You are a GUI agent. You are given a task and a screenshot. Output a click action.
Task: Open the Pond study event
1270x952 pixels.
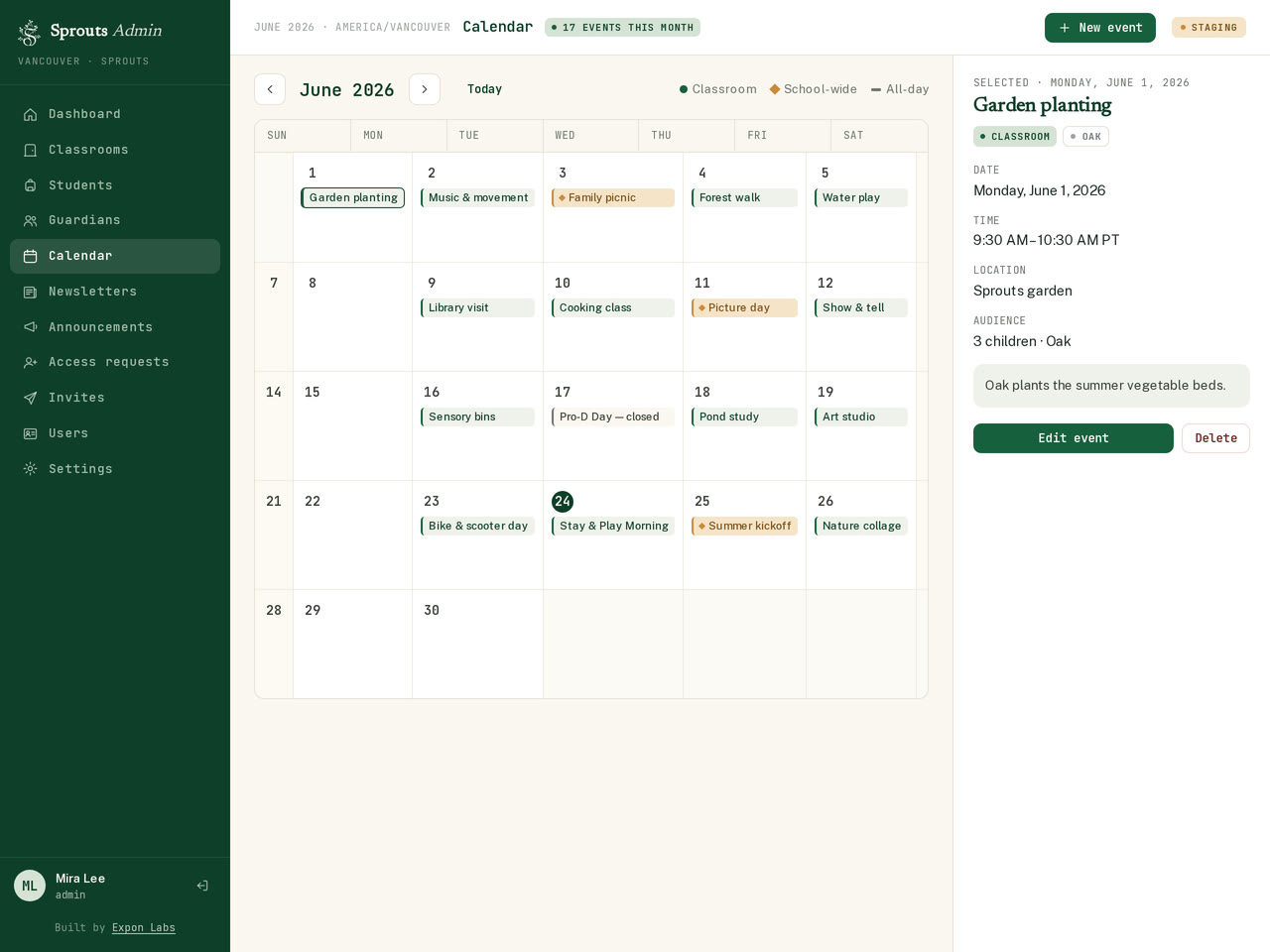point(744,417)
